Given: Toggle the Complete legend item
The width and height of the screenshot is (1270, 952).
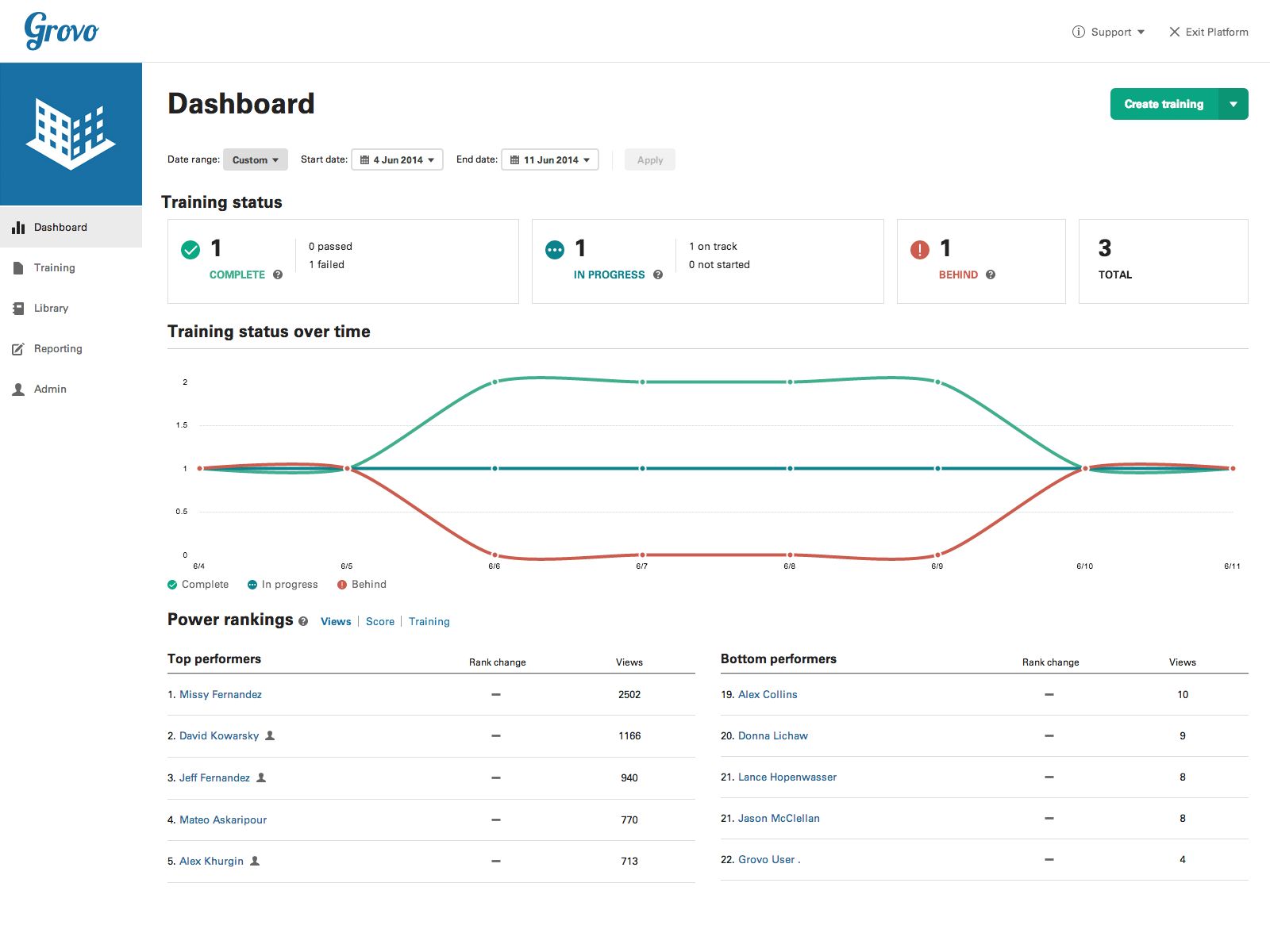Looking at the screenshot, I should click(198, 585).
